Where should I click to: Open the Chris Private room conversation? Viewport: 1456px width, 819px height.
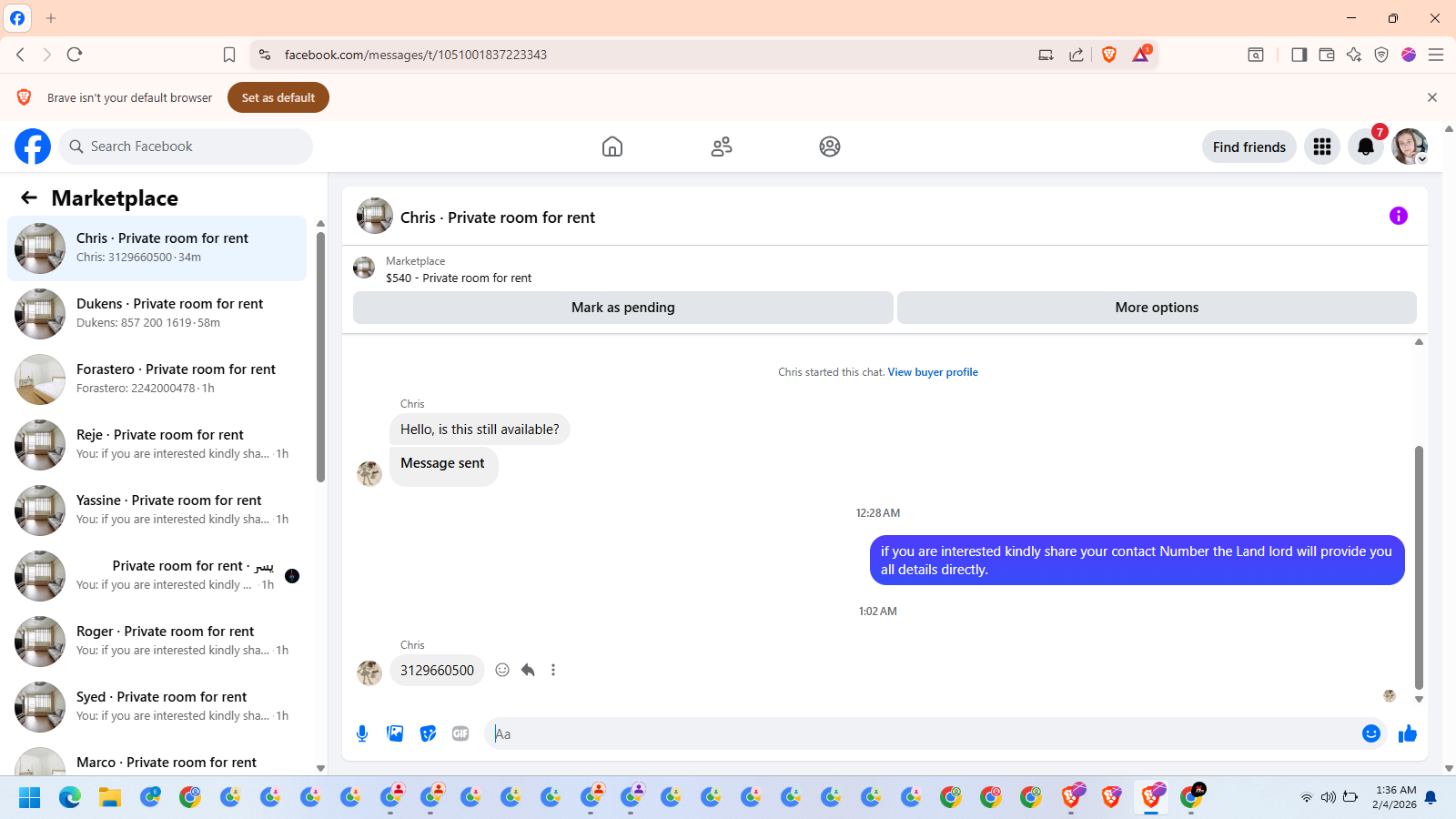point(157,248)
